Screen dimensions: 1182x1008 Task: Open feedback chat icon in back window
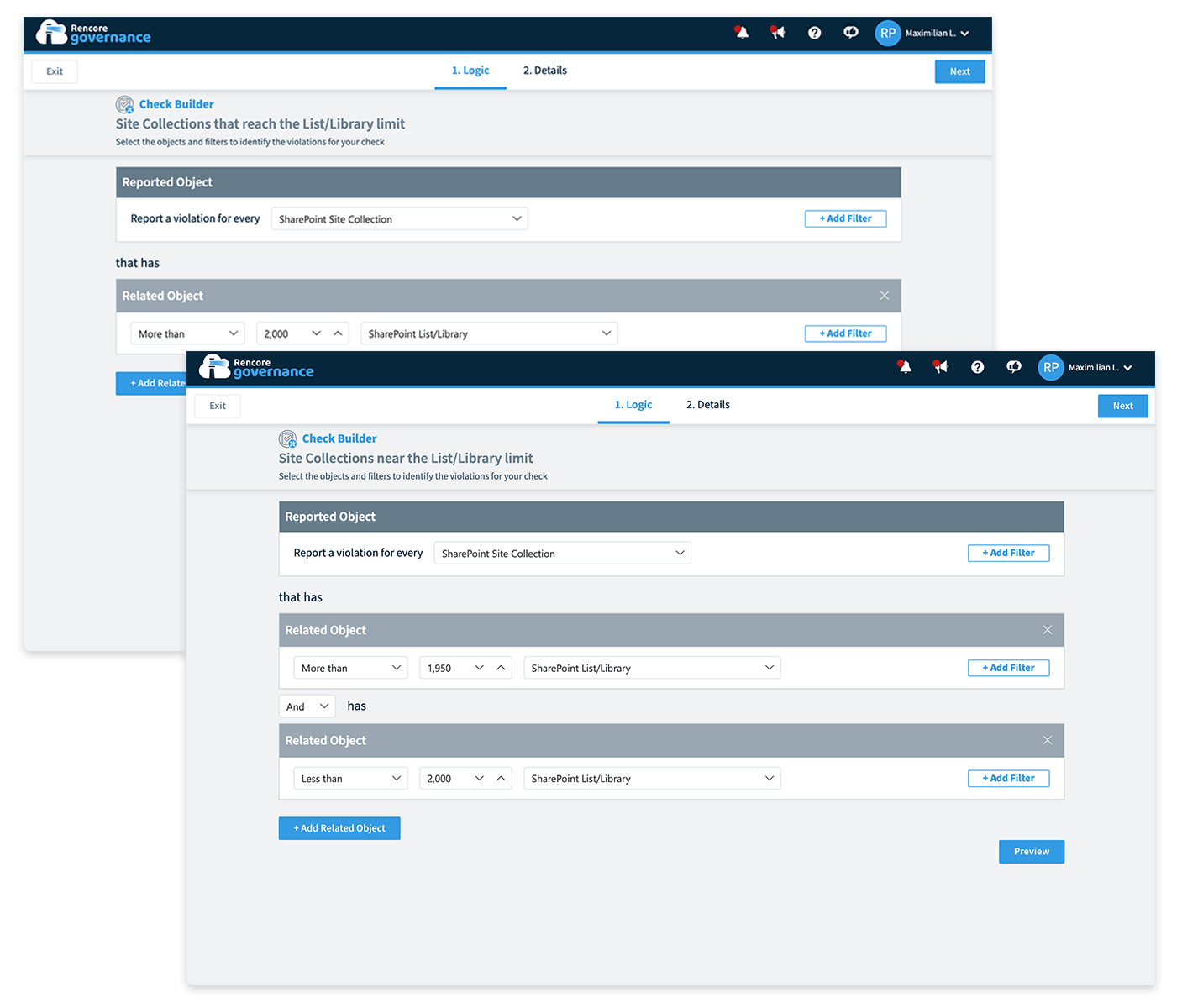tap(851, 33)
